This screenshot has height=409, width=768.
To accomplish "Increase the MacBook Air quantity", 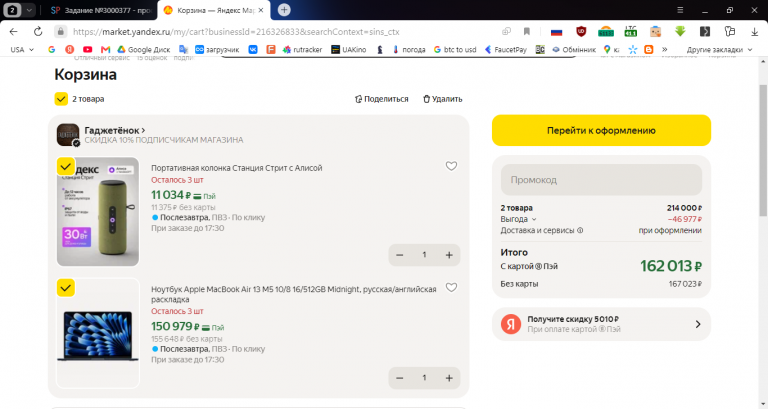I will click(449, 378).
